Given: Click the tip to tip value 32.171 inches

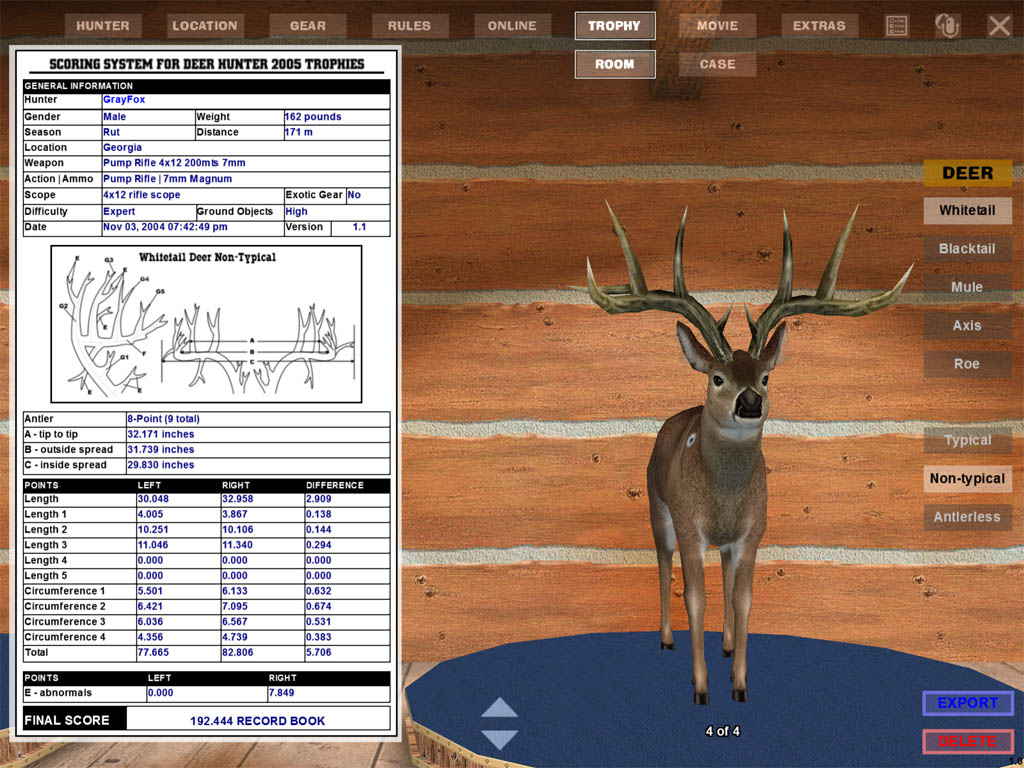Looking at the screenshot, I should point(161,434).
